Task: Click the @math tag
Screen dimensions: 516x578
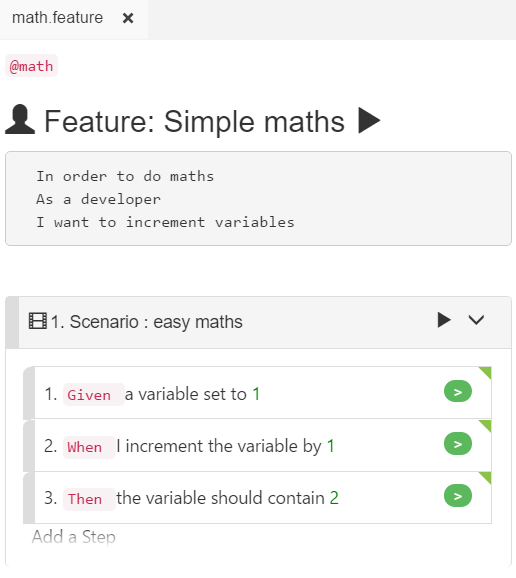Action: (x=31, y=66)
